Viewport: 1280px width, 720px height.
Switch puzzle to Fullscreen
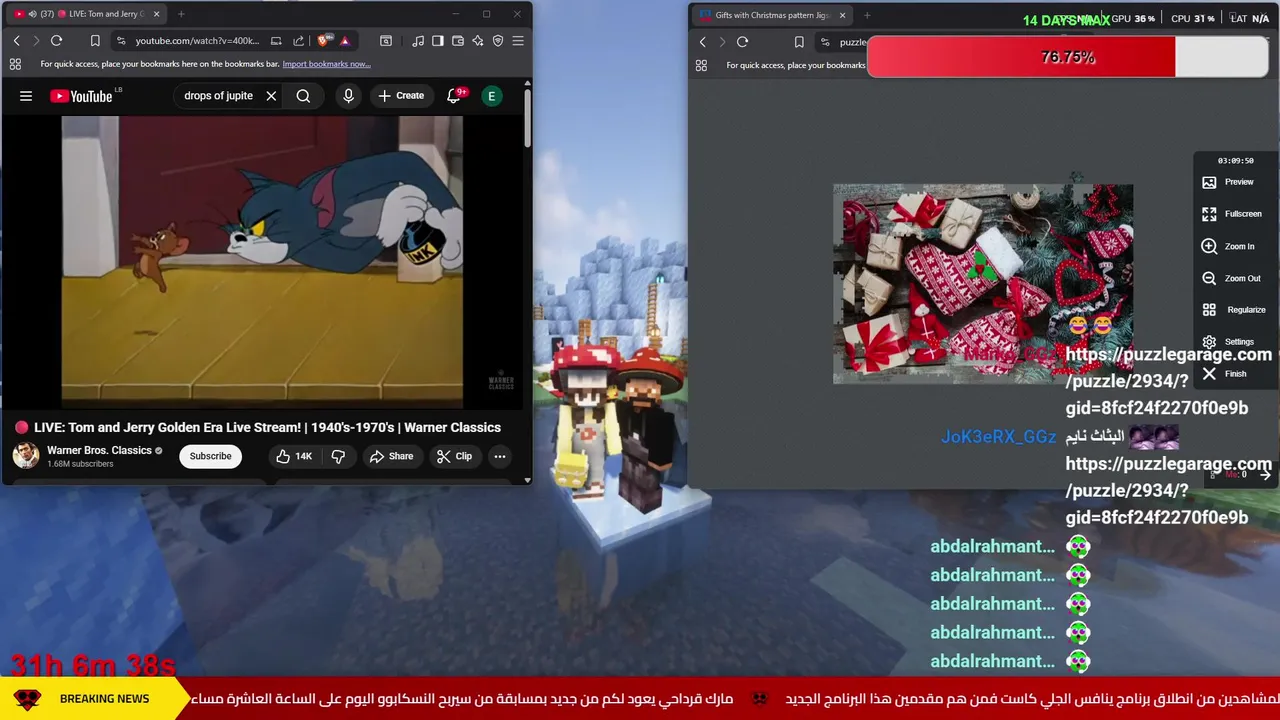[x=1231, y=214]
